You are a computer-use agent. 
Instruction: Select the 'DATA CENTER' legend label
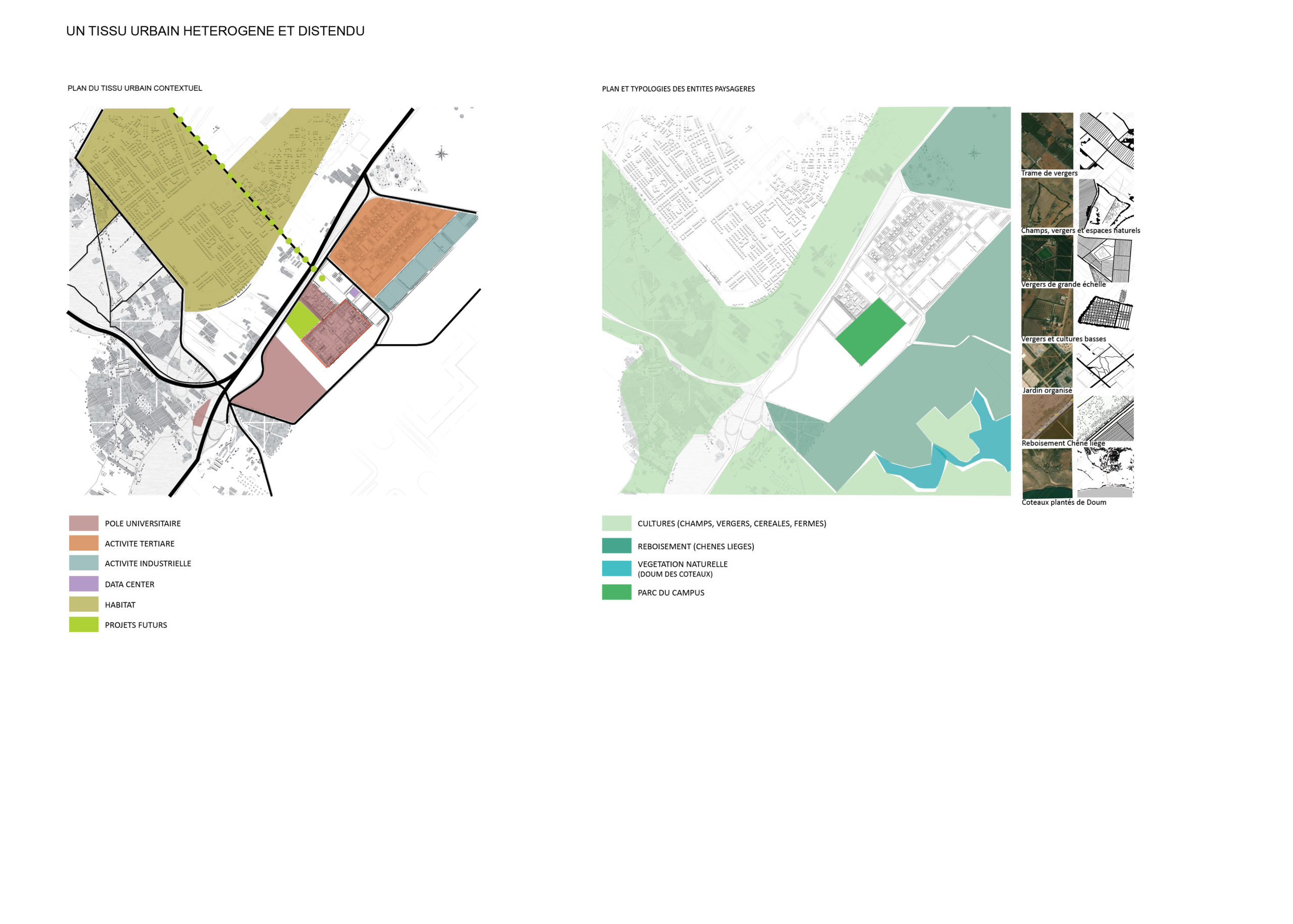[x=130, y=585]
